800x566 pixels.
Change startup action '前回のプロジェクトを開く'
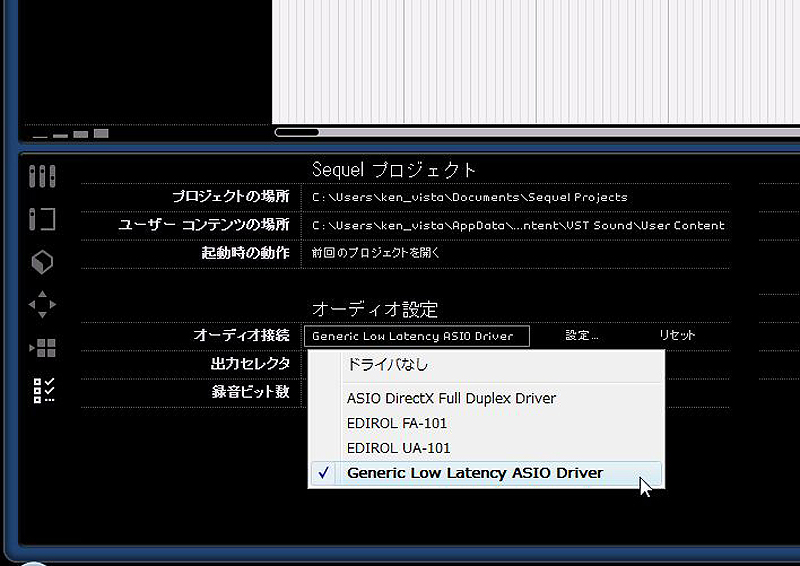pyautogui.click(x=376, y=253)
